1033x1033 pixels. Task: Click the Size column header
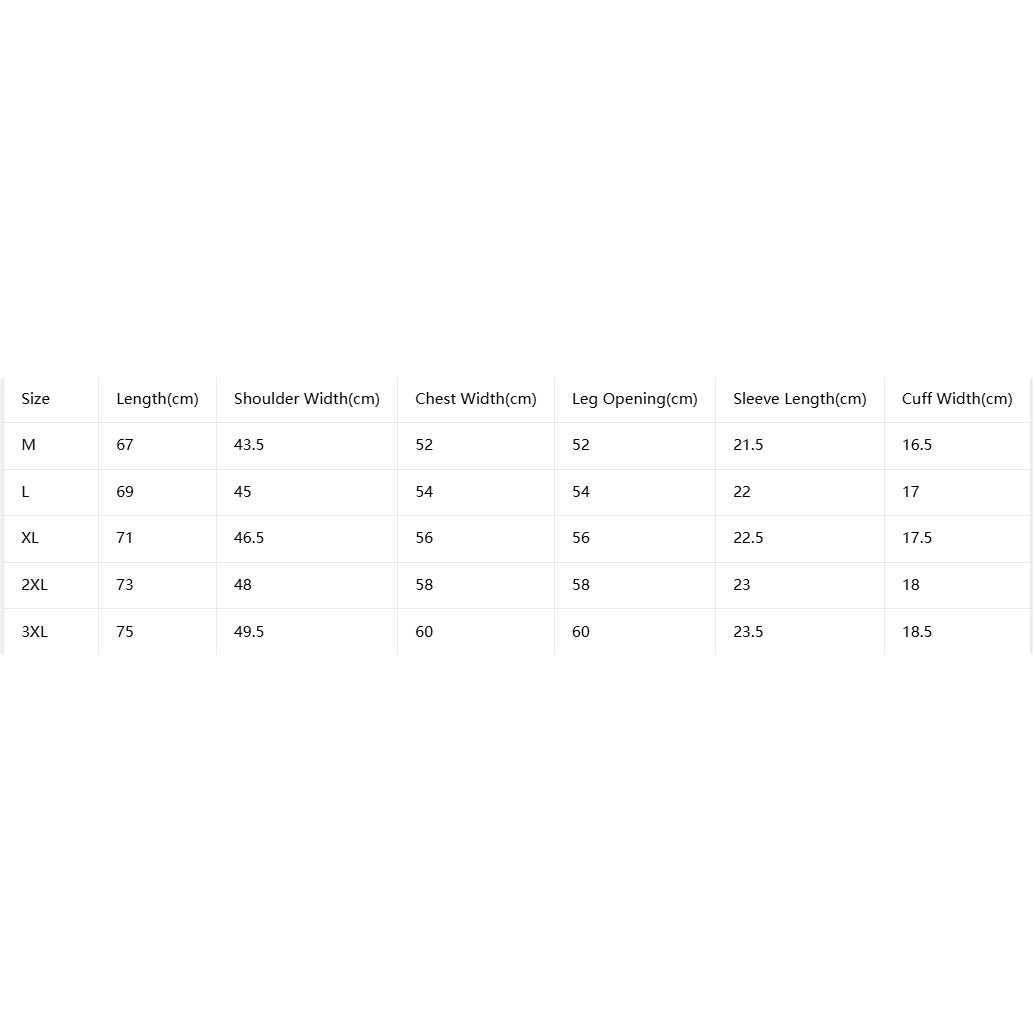(36, 399)
